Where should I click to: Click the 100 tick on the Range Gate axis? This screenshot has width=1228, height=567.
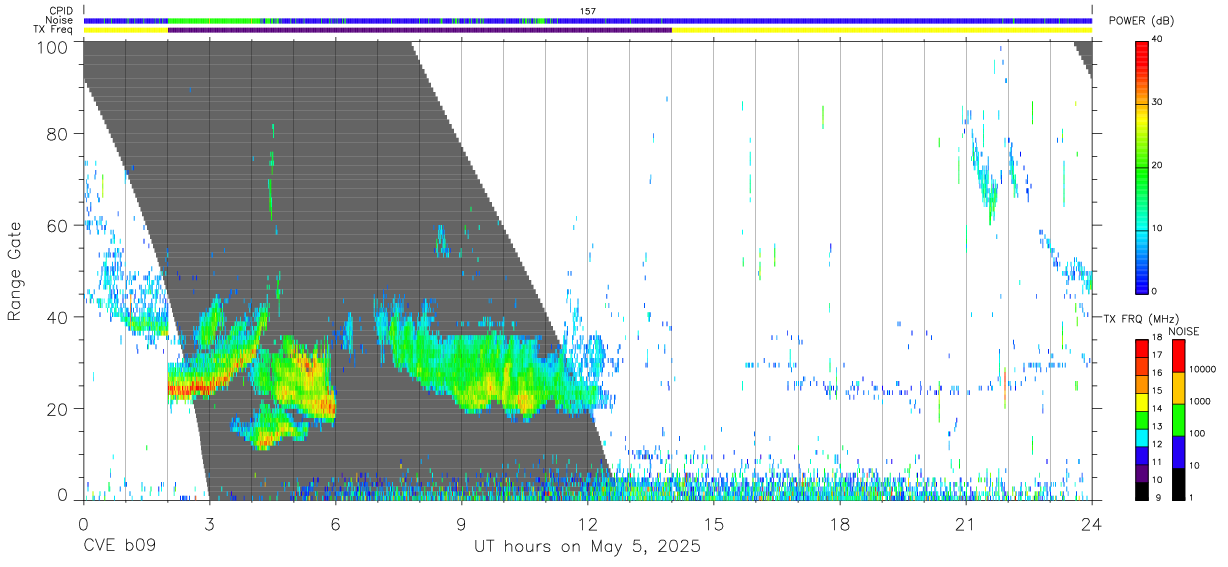pos(52,48)
